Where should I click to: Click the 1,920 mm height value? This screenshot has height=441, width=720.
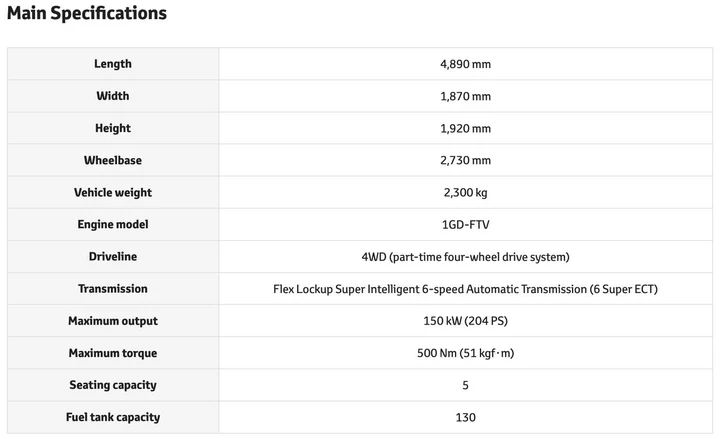[465, 128]
